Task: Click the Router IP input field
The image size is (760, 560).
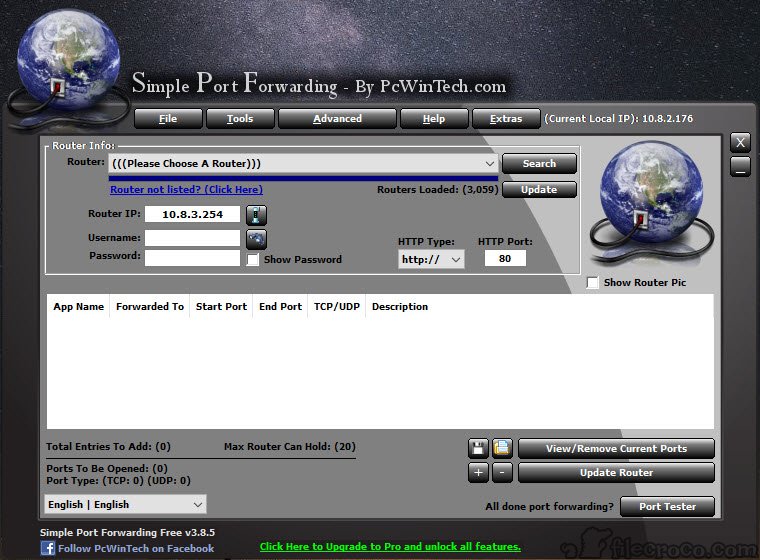Action: (x=192, y=214)
